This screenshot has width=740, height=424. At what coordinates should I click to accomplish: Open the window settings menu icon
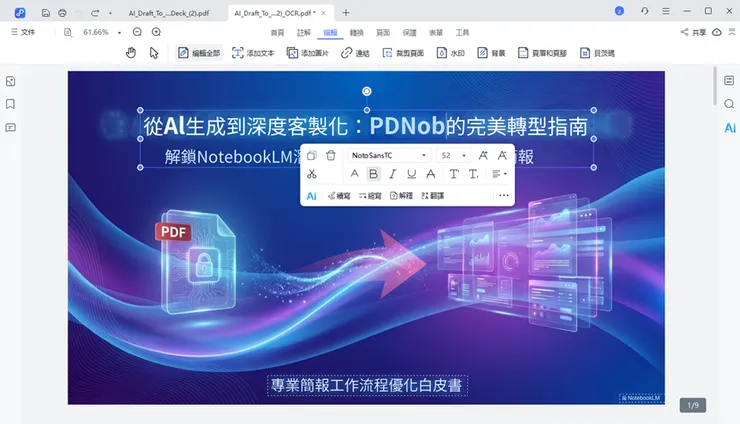(x=666, y=11)
